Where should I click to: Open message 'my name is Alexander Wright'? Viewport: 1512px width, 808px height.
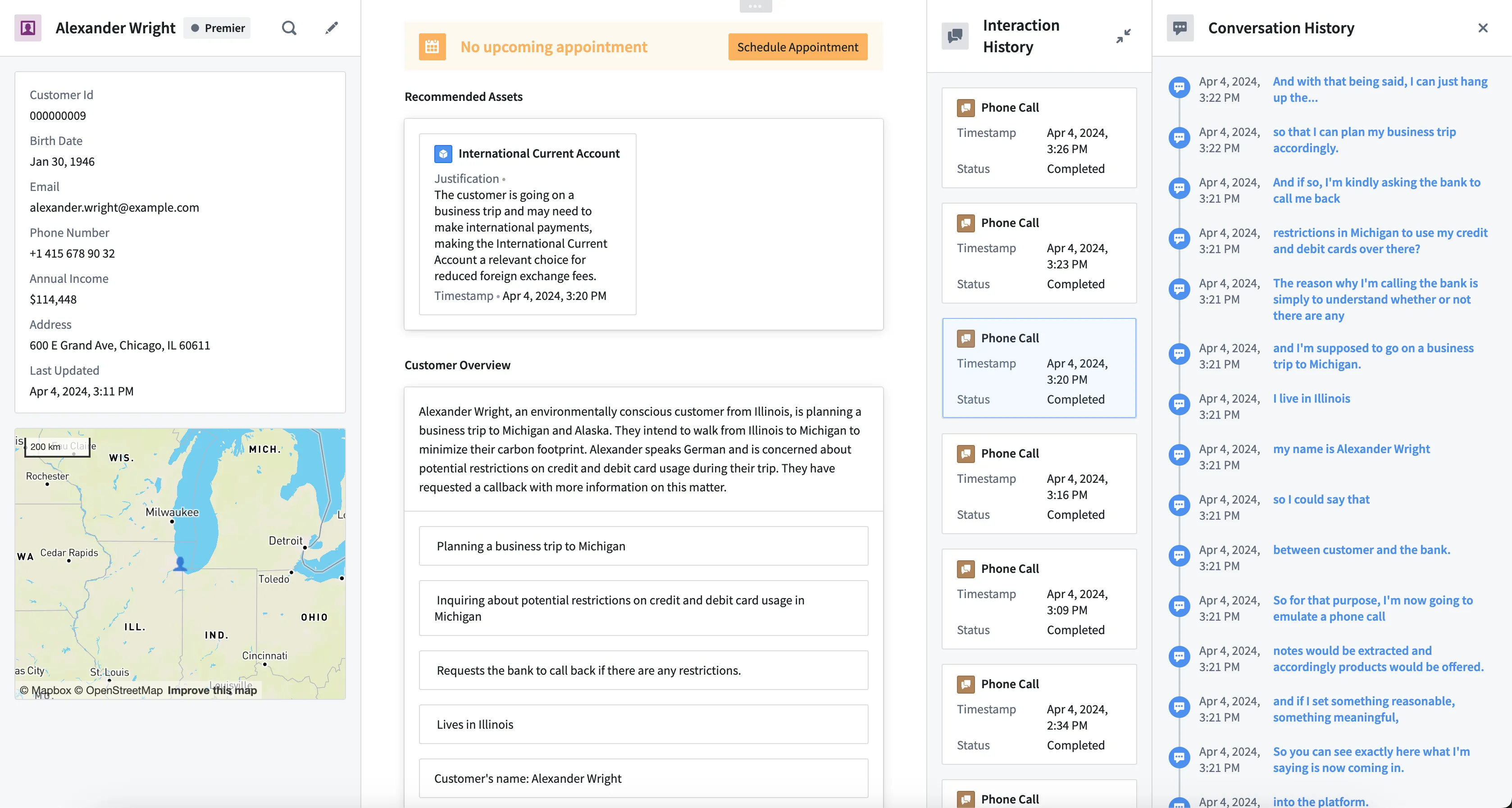[x=1351, y=449]
